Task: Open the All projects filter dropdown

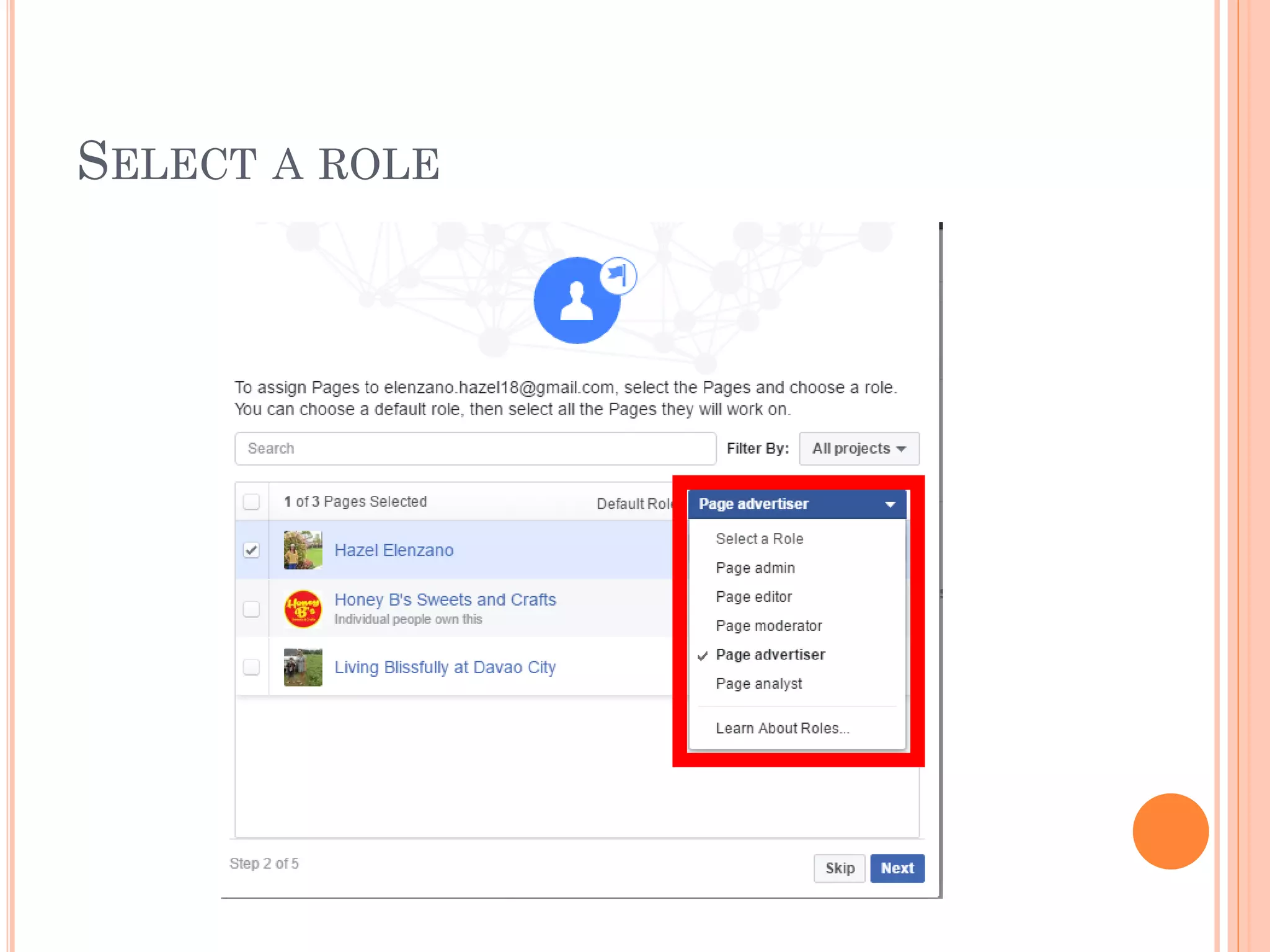Action: [859, 448]
